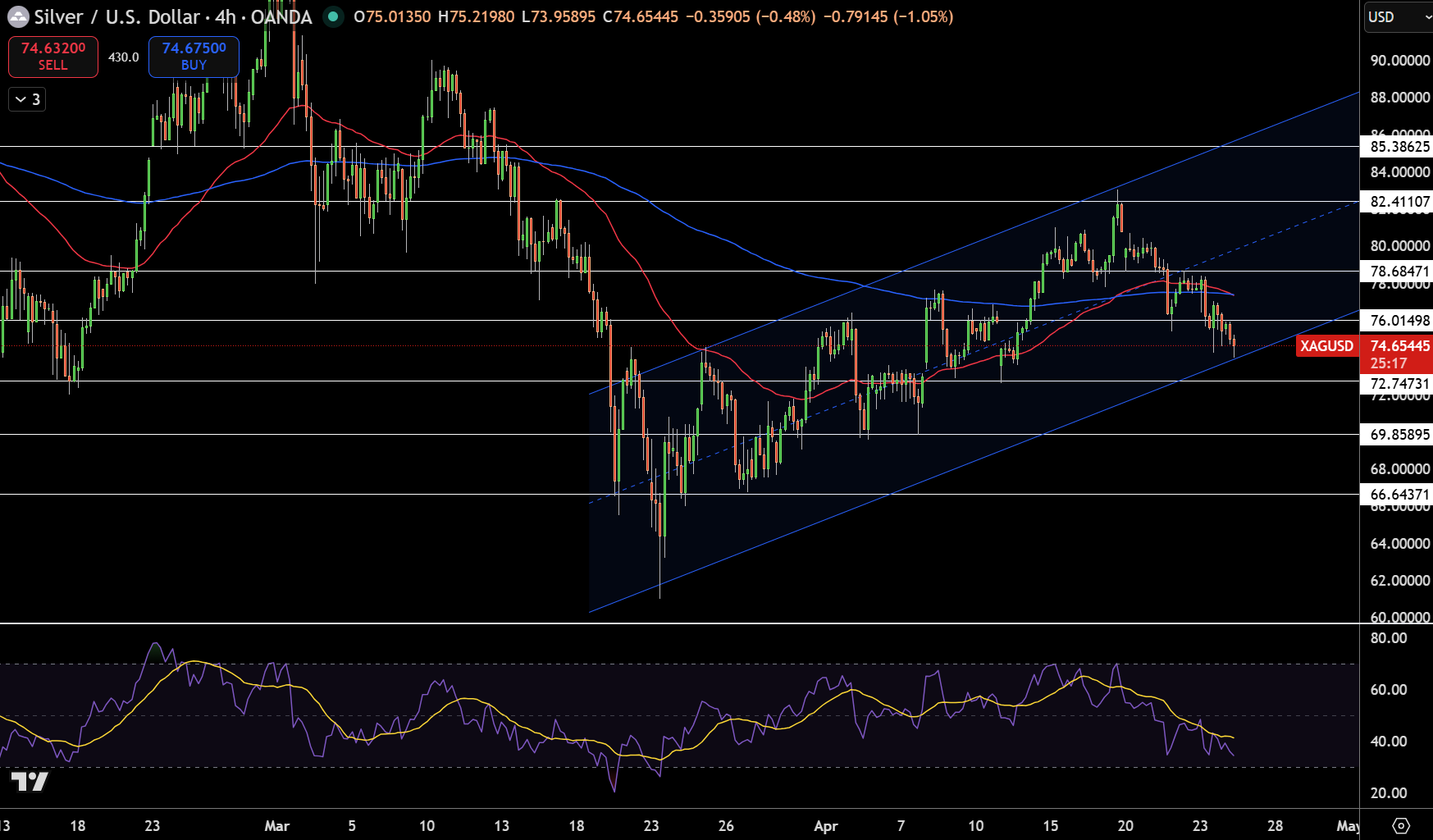The width and height of the screenshot is (1433, 840).
Task: Click the spread value 430.0
Action: (123, 57)
